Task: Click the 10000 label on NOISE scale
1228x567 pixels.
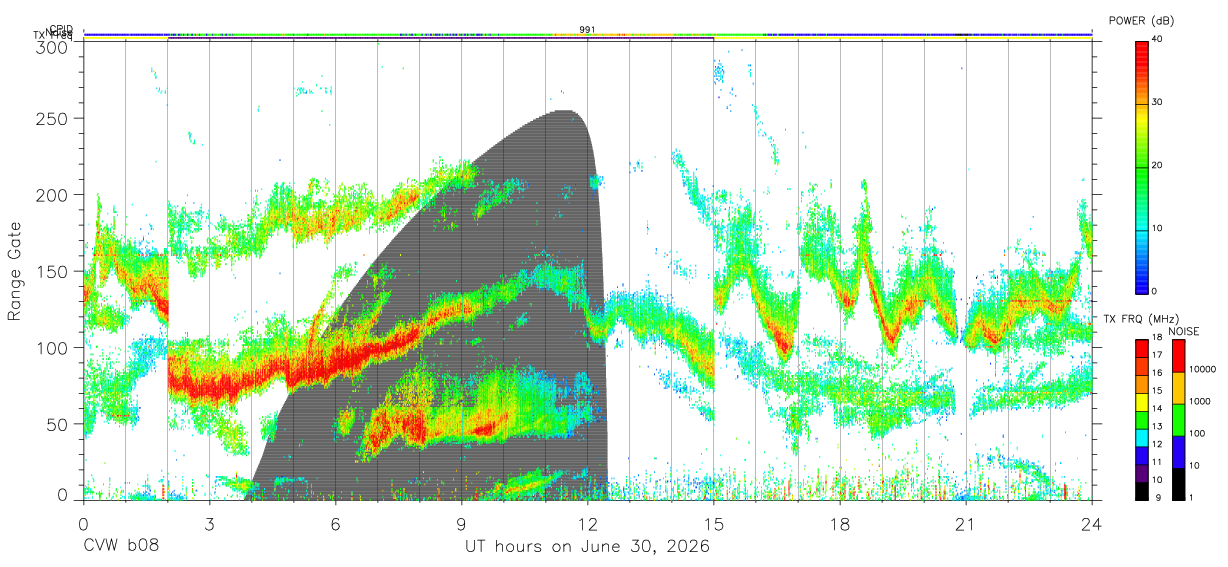Action: 1202,369
